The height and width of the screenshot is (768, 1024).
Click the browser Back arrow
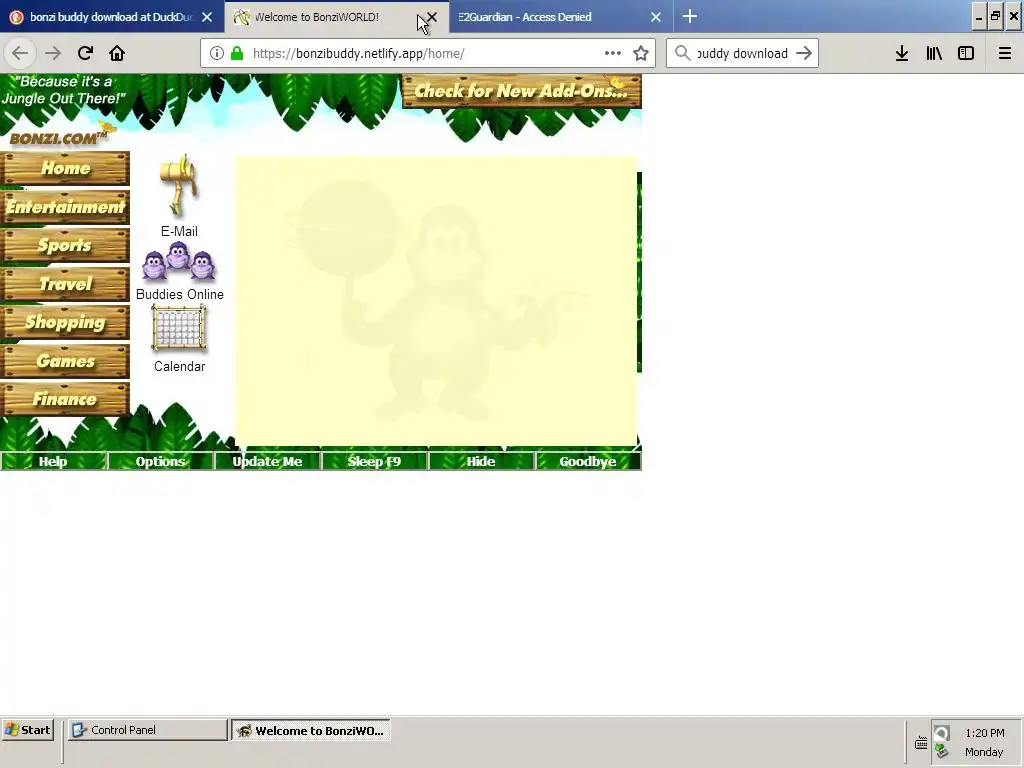20,53
